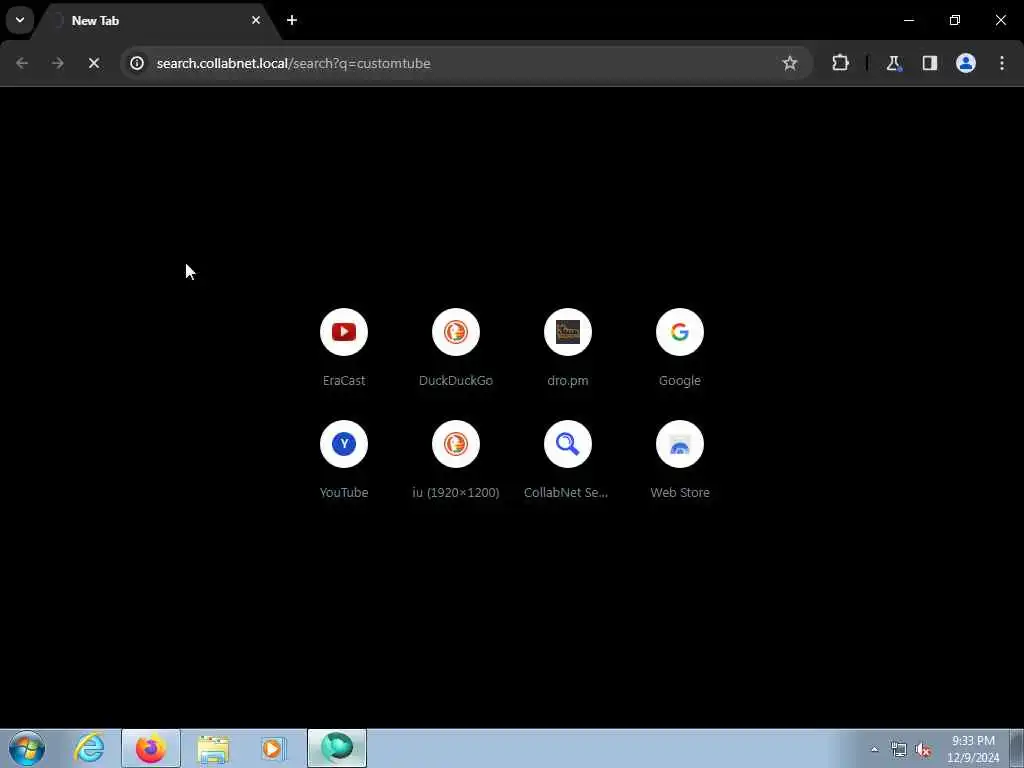Open Windows Explorer from taskbar
1024x768 pixels.
(213, 748)
